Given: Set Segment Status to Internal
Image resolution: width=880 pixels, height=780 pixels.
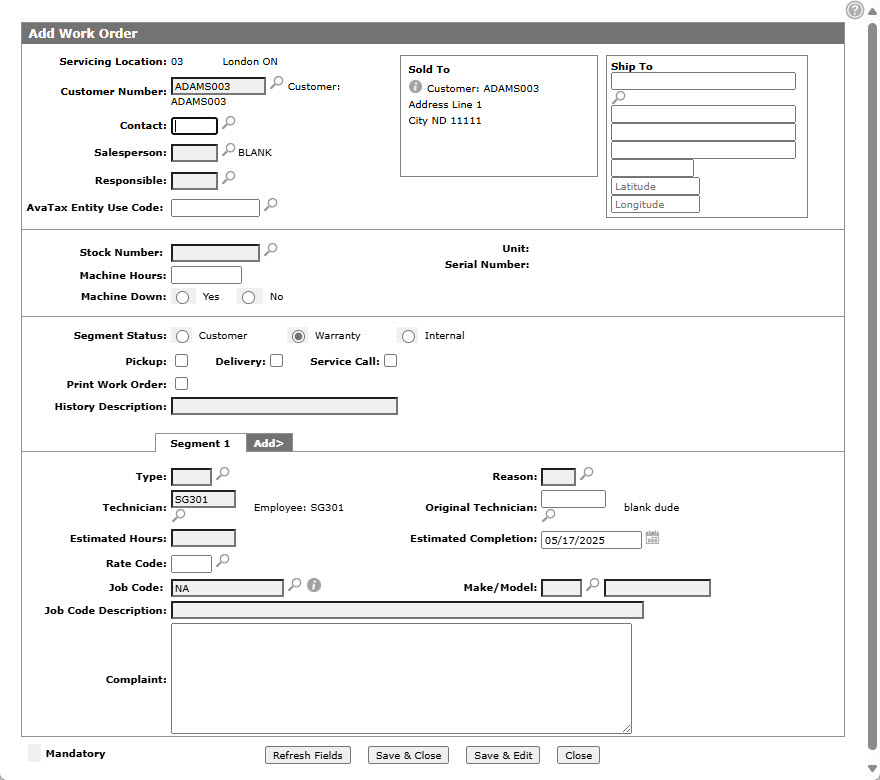Looking at the screenshot, I should [409, 336].
